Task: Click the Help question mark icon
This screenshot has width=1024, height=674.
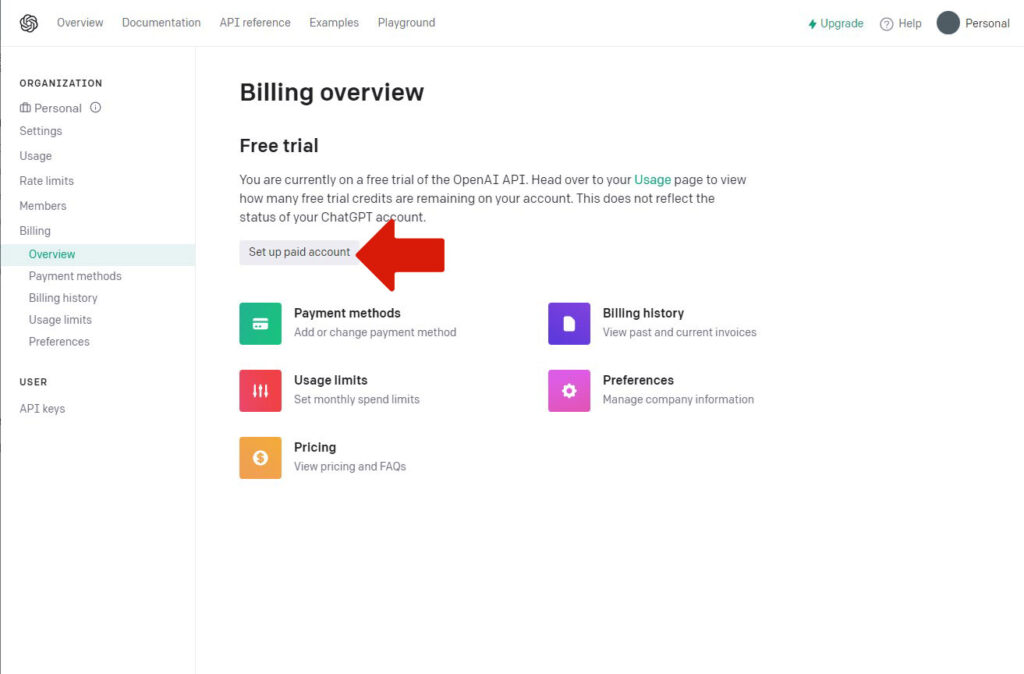Action: 886,24
